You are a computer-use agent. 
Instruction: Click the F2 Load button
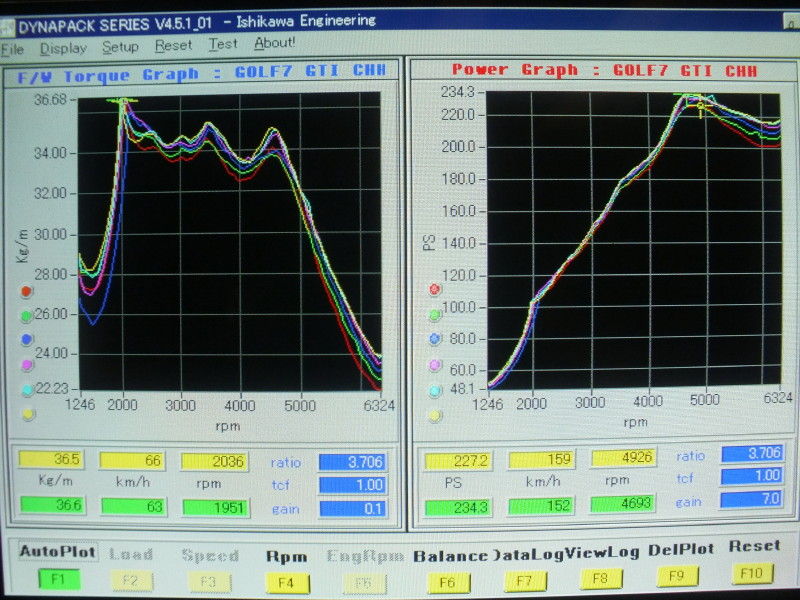[x=132, y=581]
